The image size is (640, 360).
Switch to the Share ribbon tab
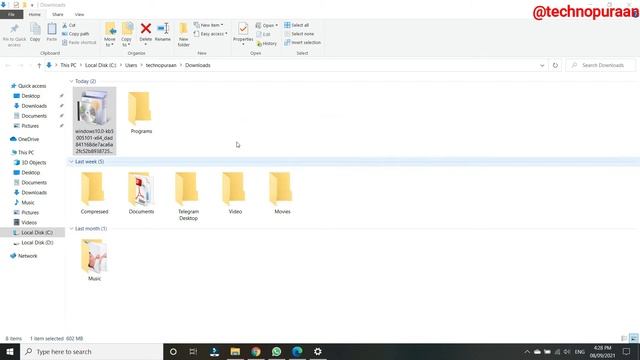(x=58, y=14)
